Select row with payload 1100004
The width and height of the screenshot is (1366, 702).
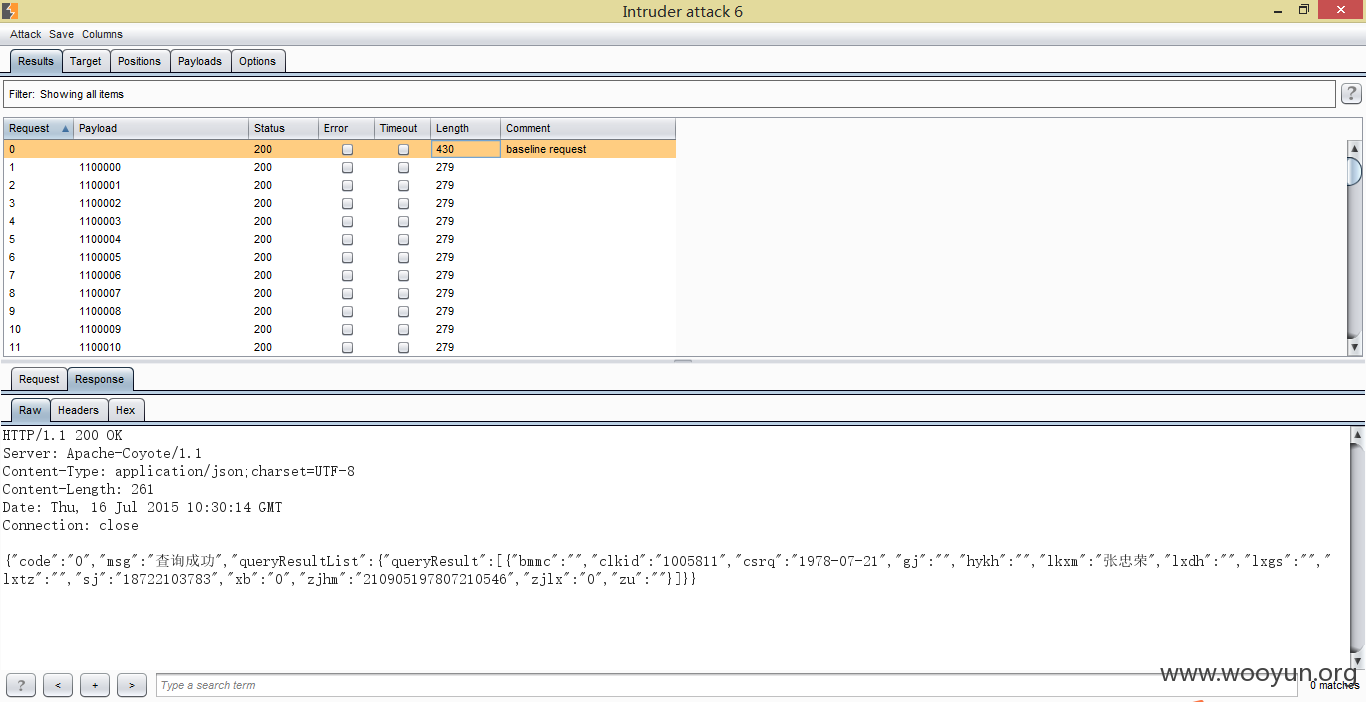[x=339, y=239]
